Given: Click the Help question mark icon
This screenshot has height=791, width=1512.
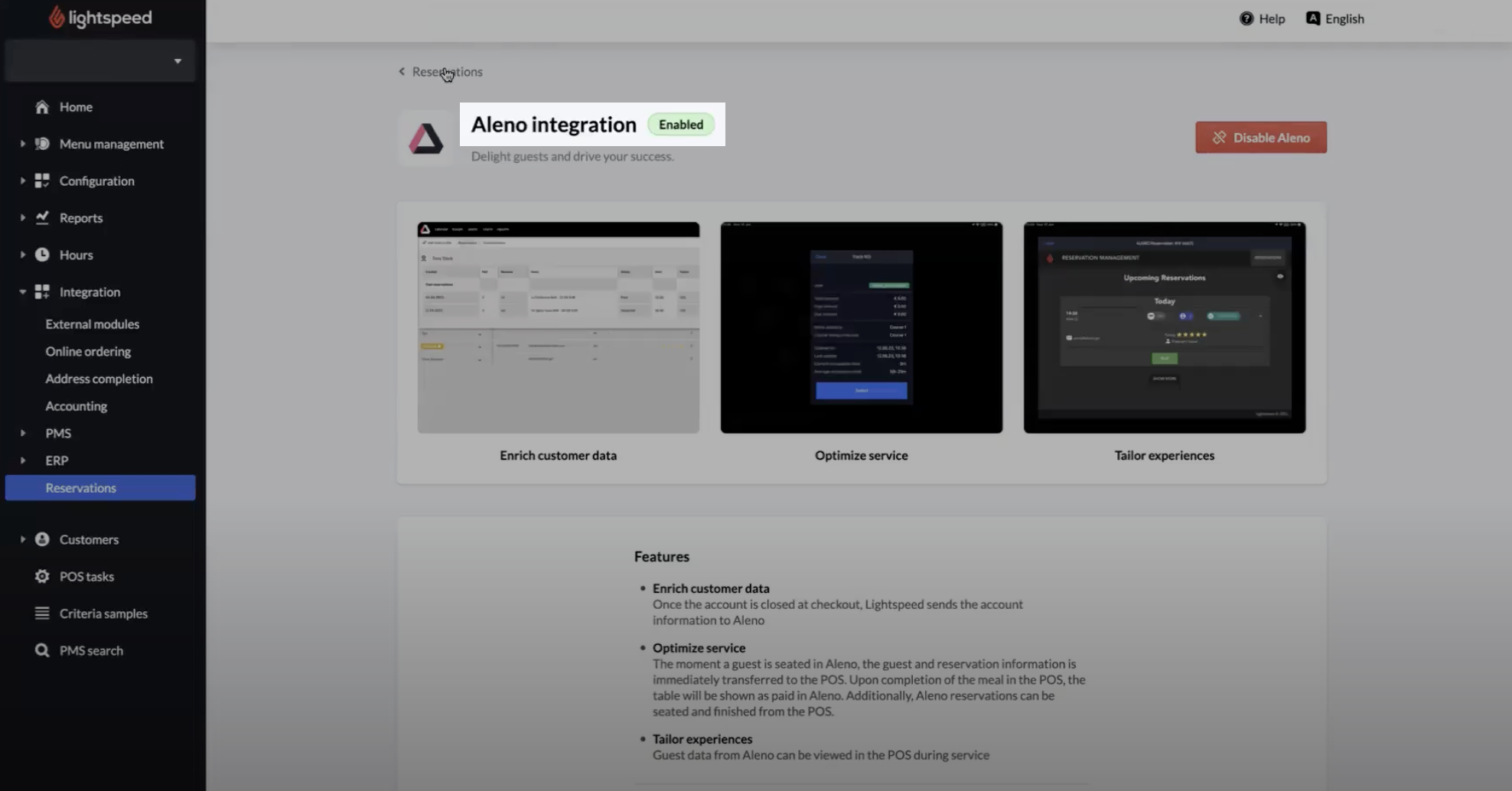Looking at the screenshot, I should point(1246,18).
